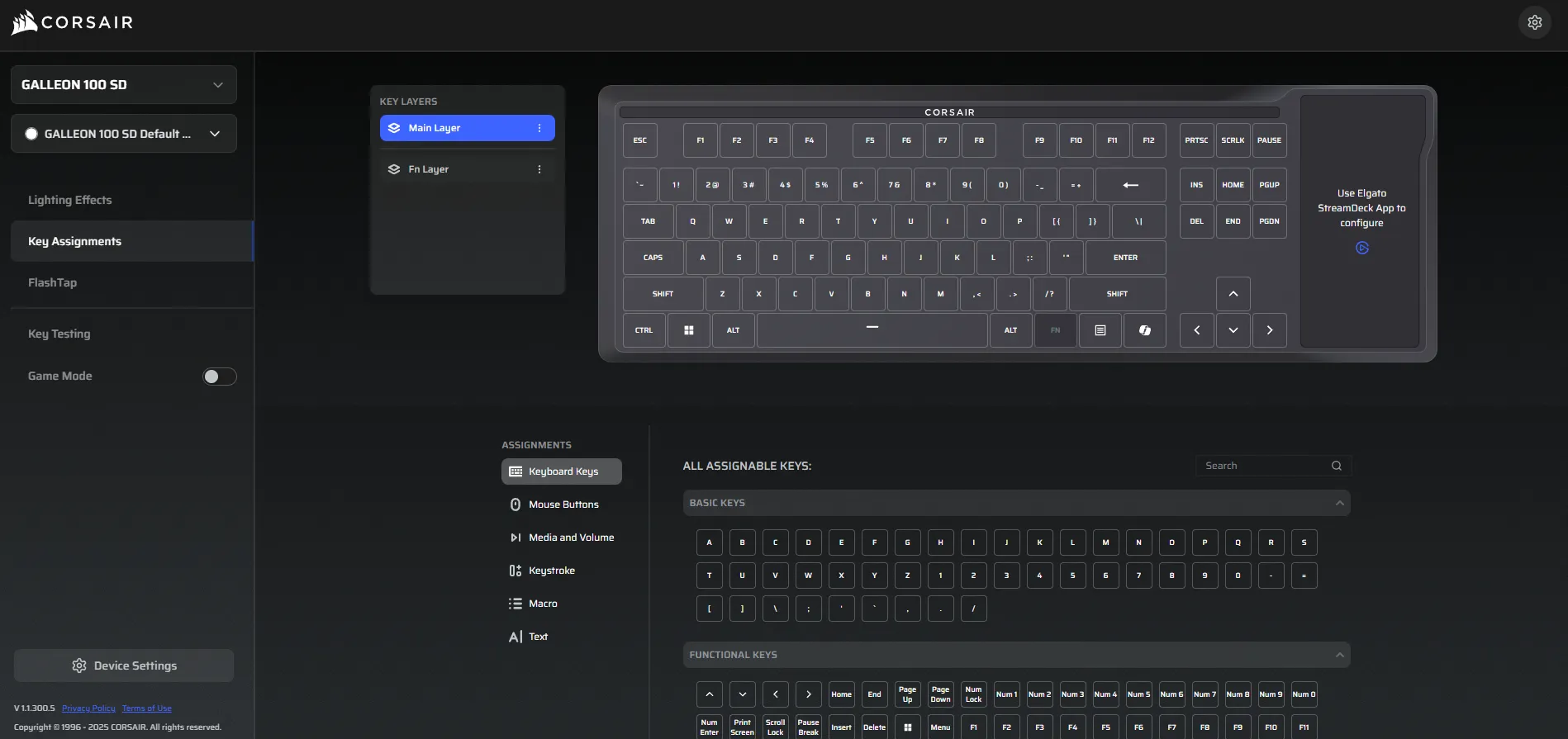Pick the Num 5 key in Functional Keys
This screenshot has height=739, width=1568.
pos(1138,694)
